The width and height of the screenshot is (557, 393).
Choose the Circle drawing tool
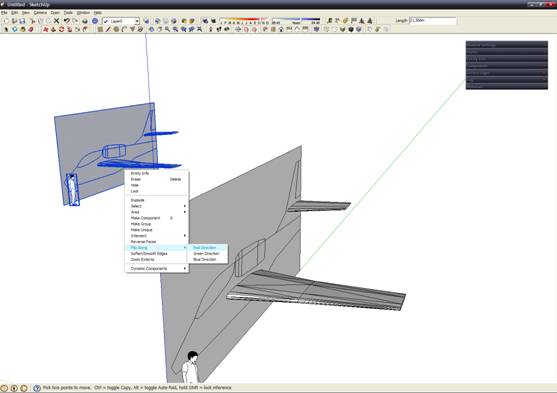coord(116,29)
